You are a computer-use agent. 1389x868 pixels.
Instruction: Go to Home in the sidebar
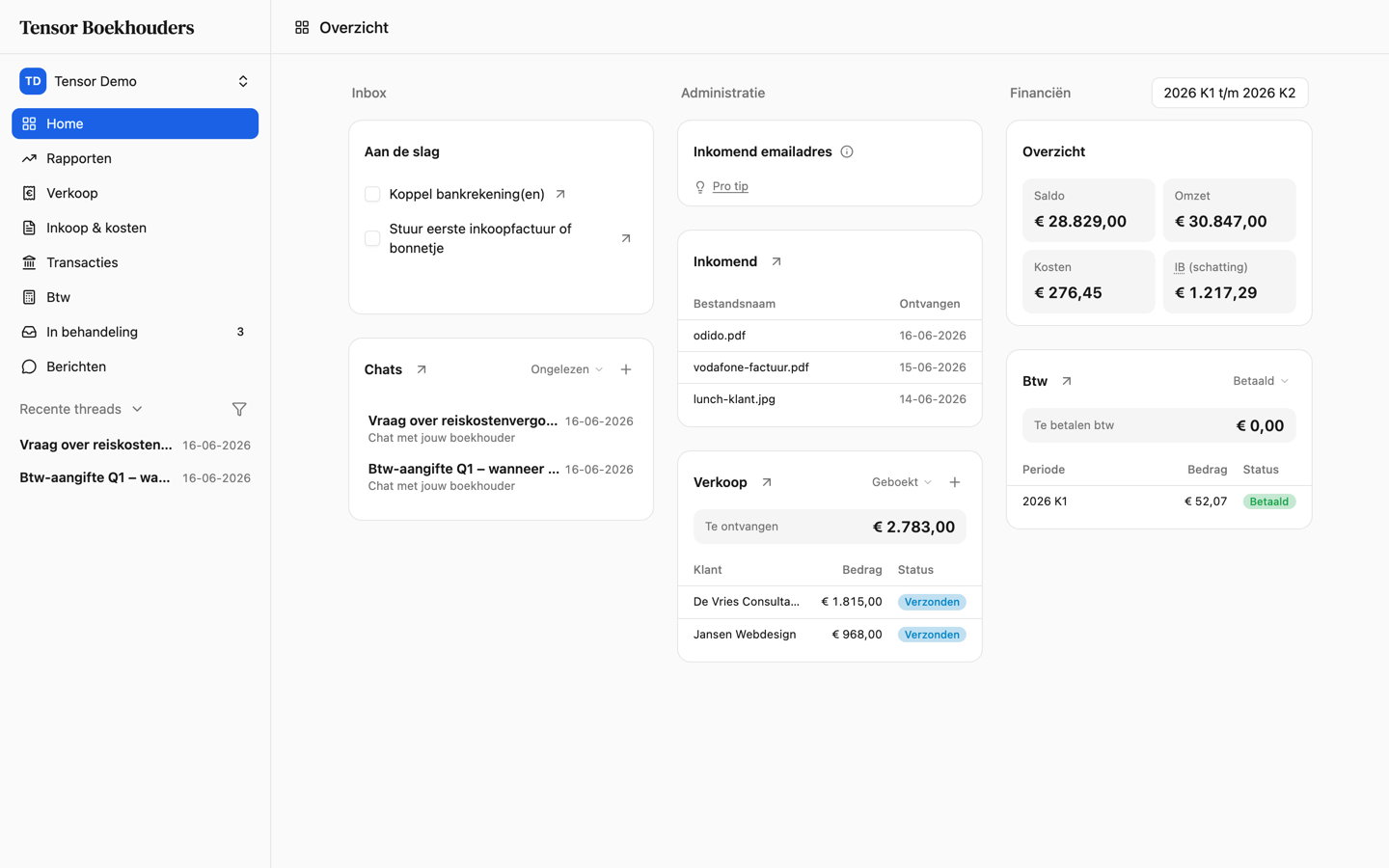135,123
